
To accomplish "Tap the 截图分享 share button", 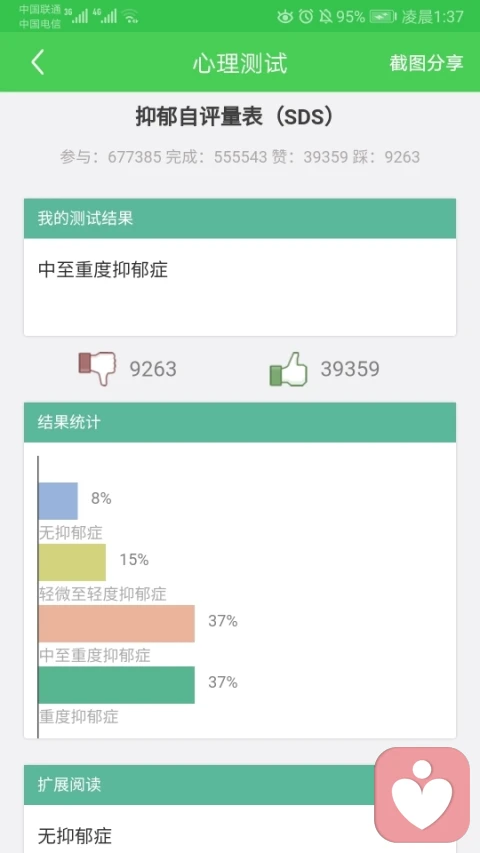I will (426, 63).
